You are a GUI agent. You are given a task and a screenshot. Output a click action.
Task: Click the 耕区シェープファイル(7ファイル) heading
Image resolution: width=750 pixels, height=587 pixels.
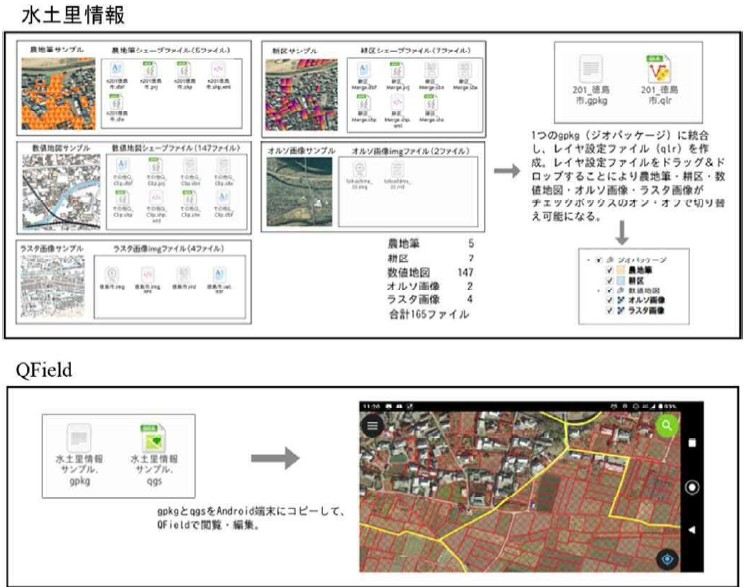[x=416, y=50]
